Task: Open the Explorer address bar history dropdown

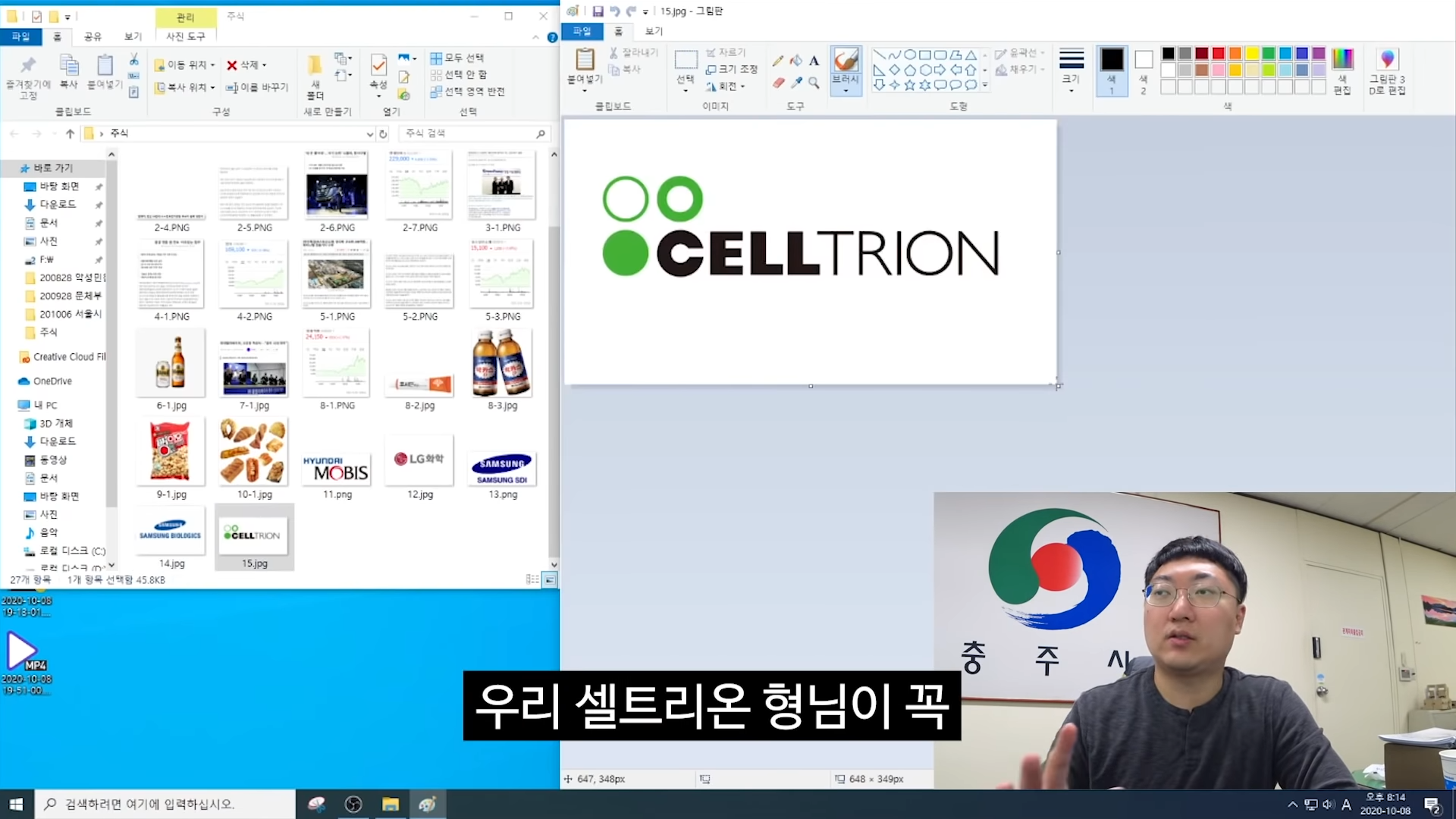Action: pyautogui.click(x=369, y=134)
